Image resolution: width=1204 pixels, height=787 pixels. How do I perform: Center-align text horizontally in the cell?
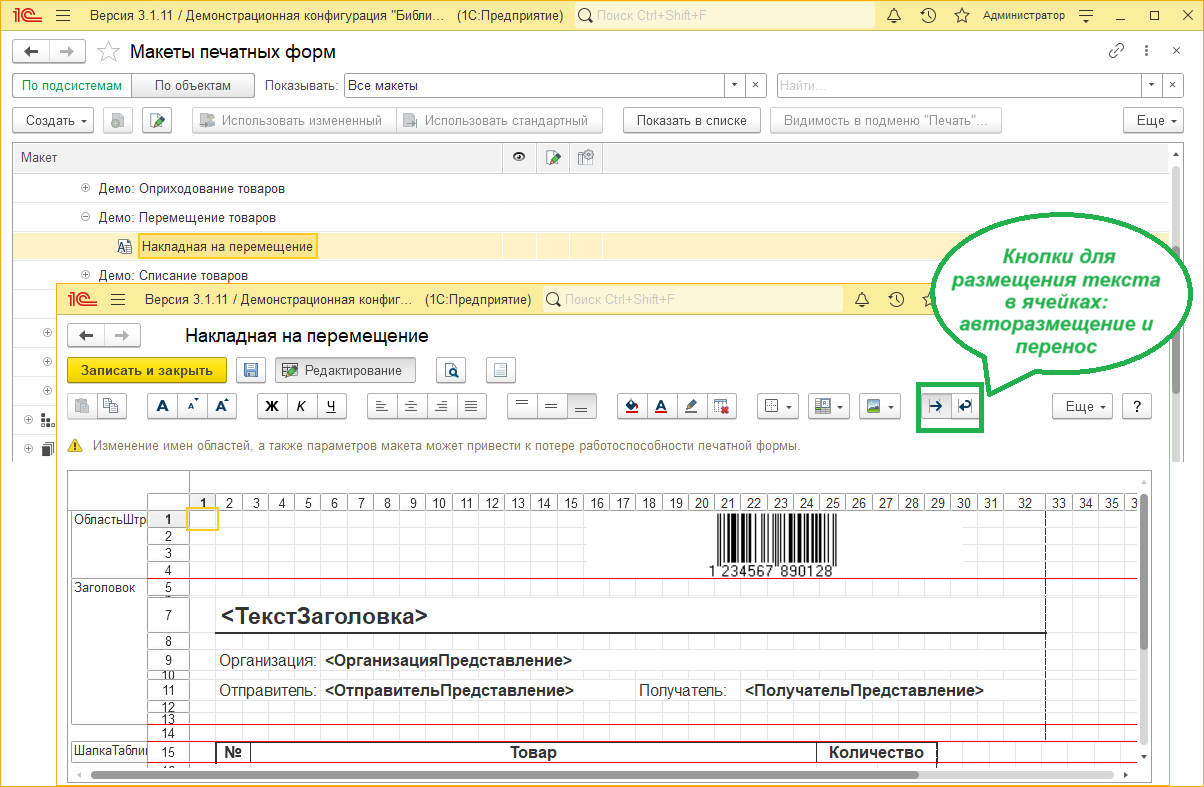click(411, 406)
